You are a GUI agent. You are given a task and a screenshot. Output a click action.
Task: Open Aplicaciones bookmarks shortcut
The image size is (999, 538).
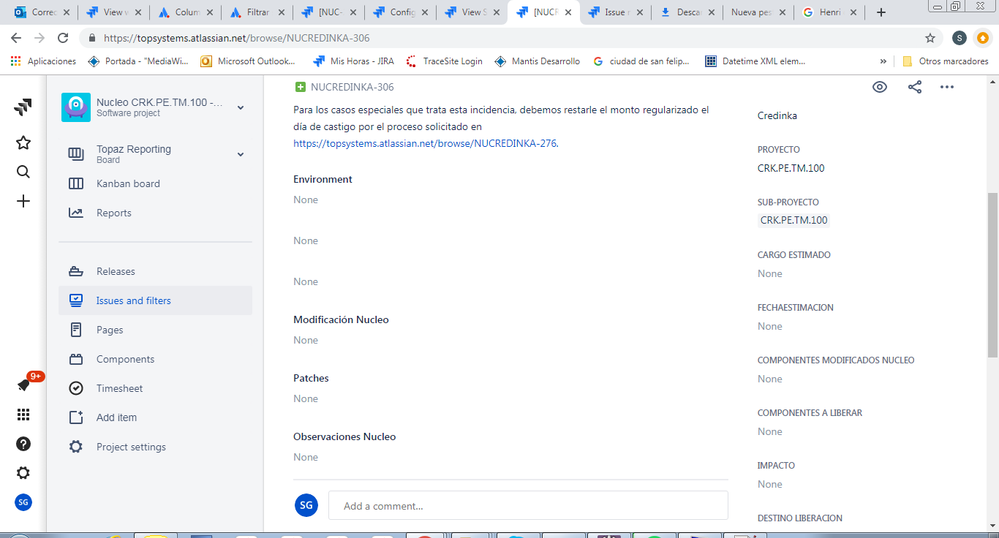(x=43, y=61)
